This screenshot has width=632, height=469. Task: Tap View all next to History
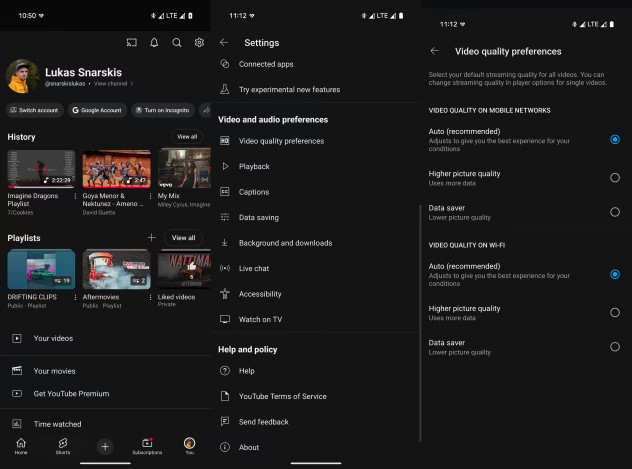click(x=187, y=137)
